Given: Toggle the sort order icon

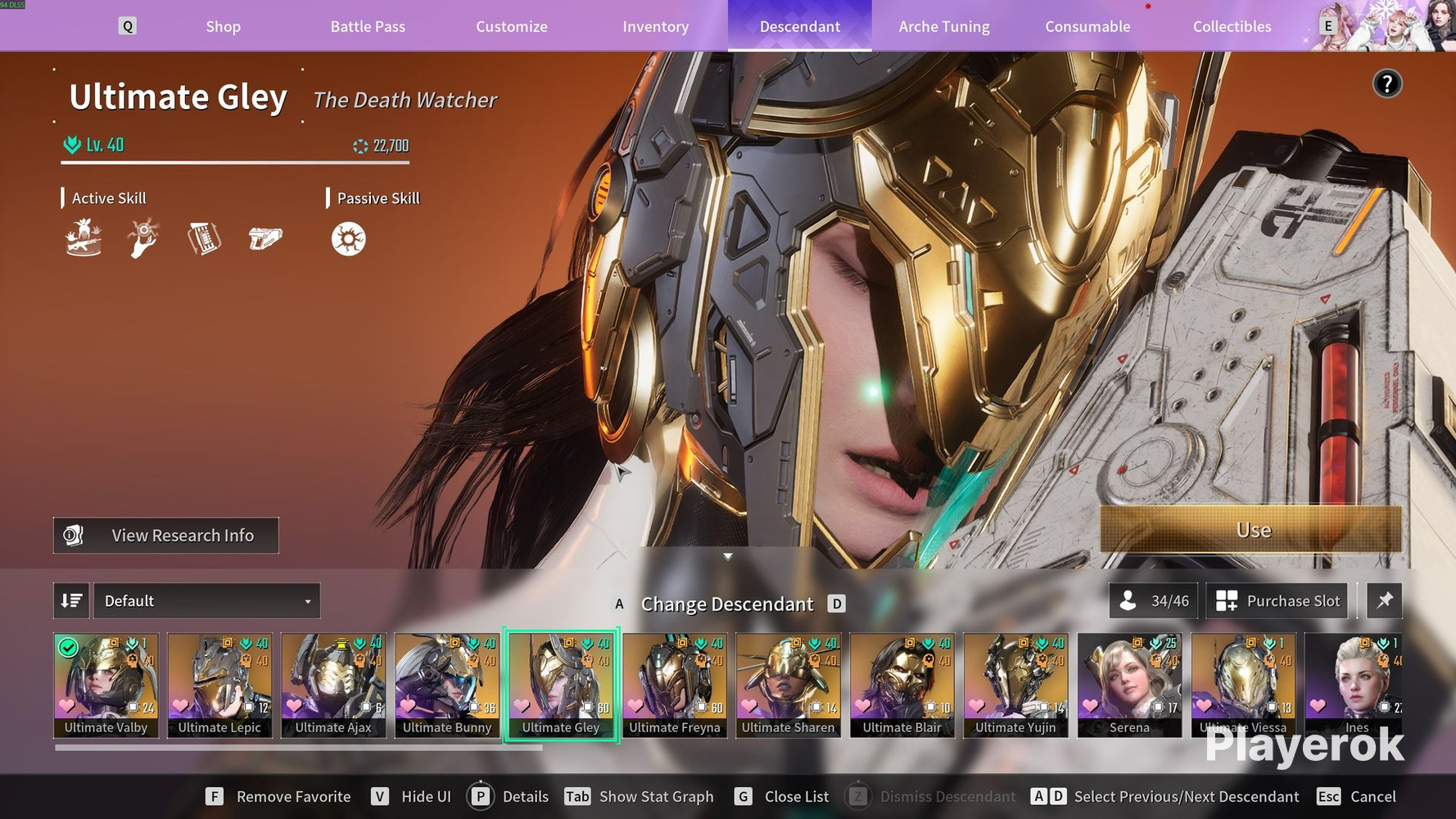Looking at the screenshot, I should 71,601.
